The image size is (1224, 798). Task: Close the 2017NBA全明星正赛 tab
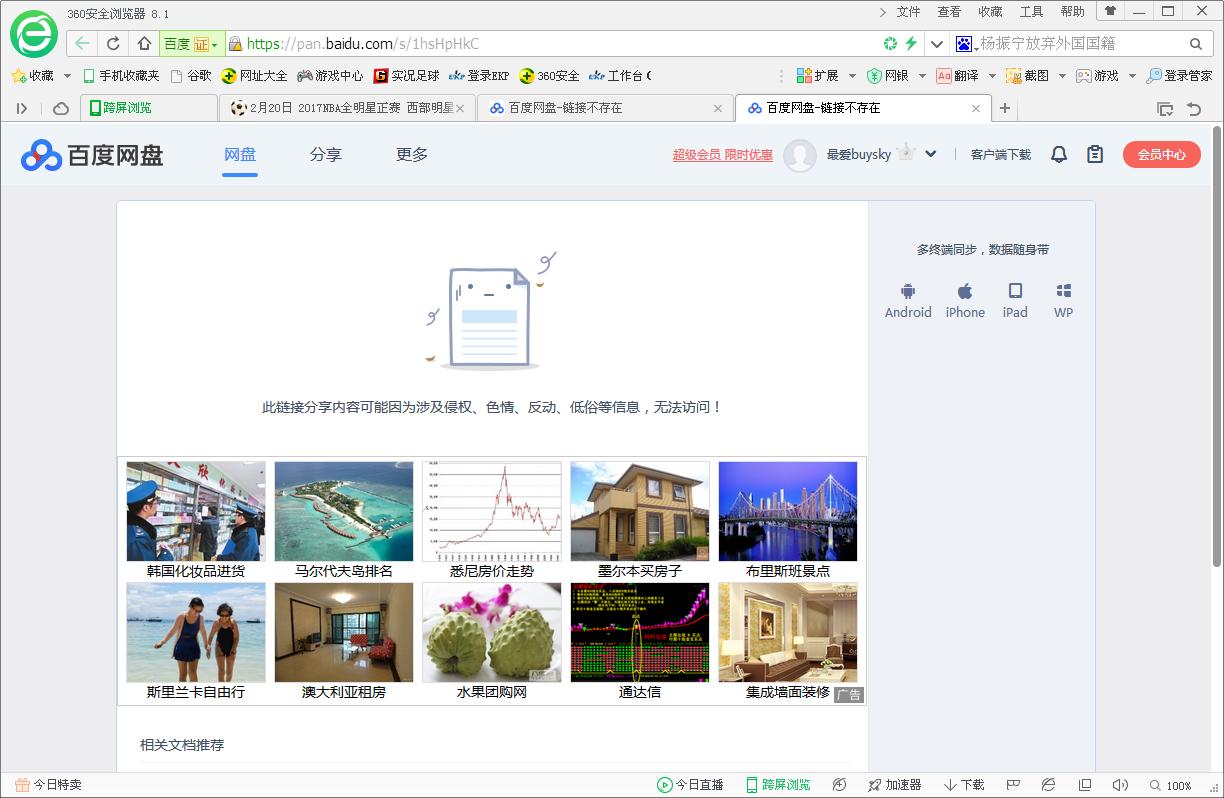coord(460,108)
